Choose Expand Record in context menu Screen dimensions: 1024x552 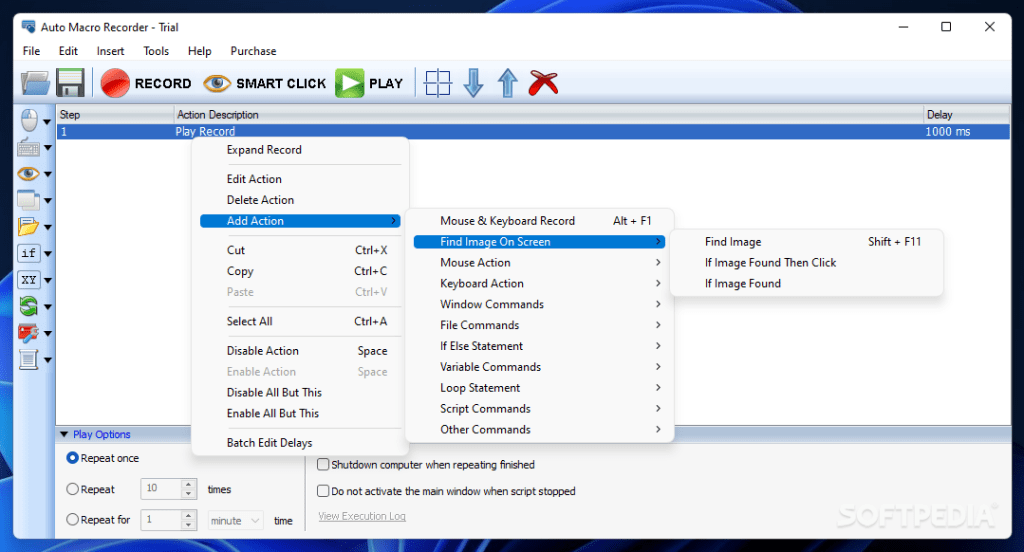pos(300,150)
